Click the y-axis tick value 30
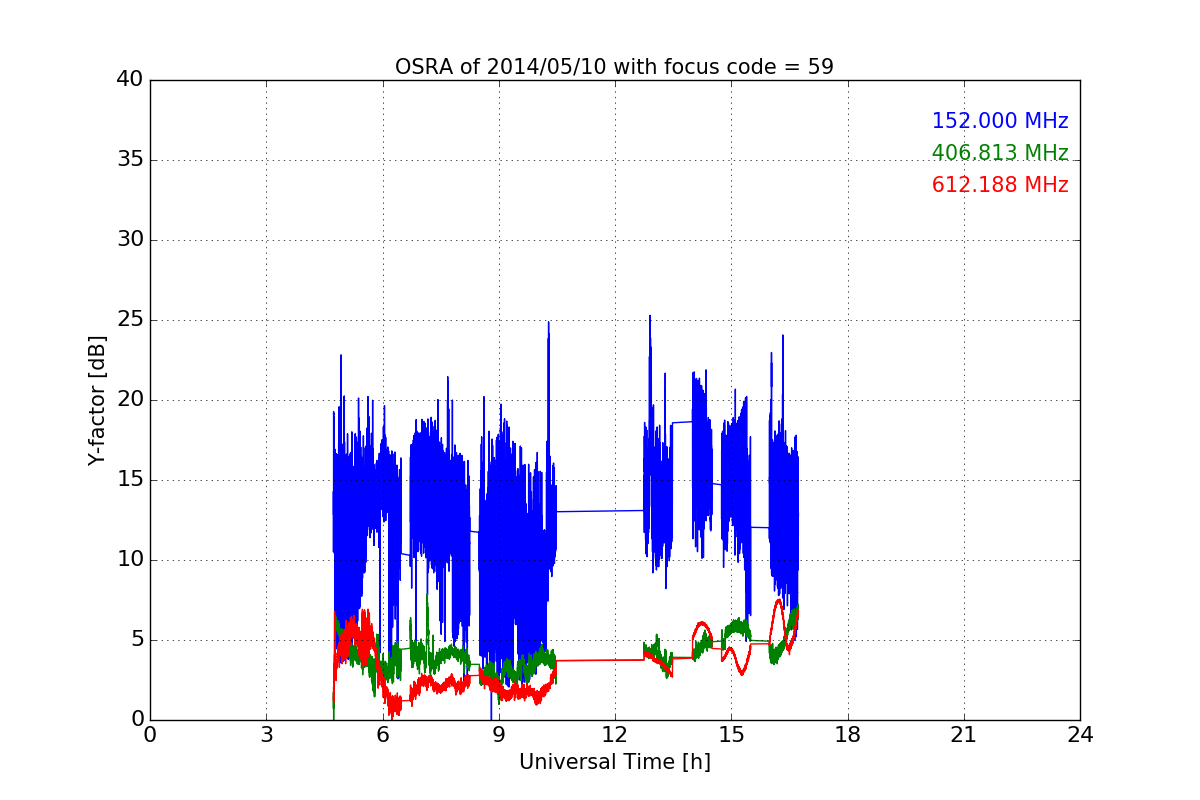Screen dimensions: 1200x800 130,240
